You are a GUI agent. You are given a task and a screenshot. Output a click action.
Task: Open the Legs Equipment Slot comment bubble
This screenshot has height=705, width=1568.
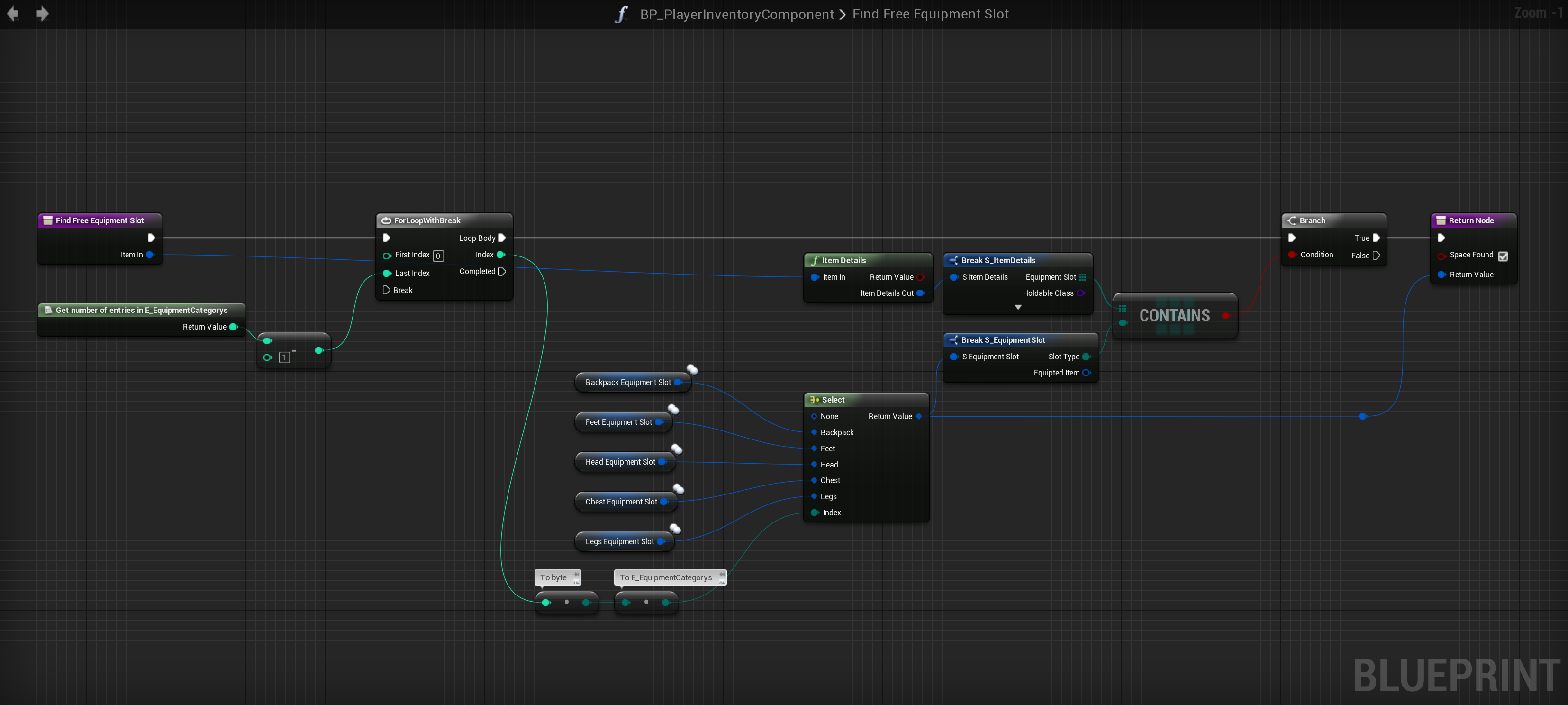(x=675, y=529)
